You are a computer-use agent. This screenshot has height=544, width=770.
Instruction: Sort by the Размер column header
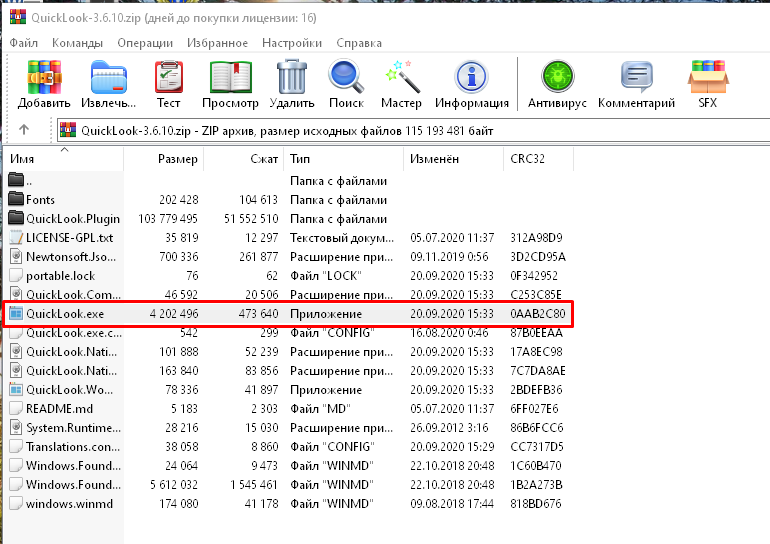point(163,159)
